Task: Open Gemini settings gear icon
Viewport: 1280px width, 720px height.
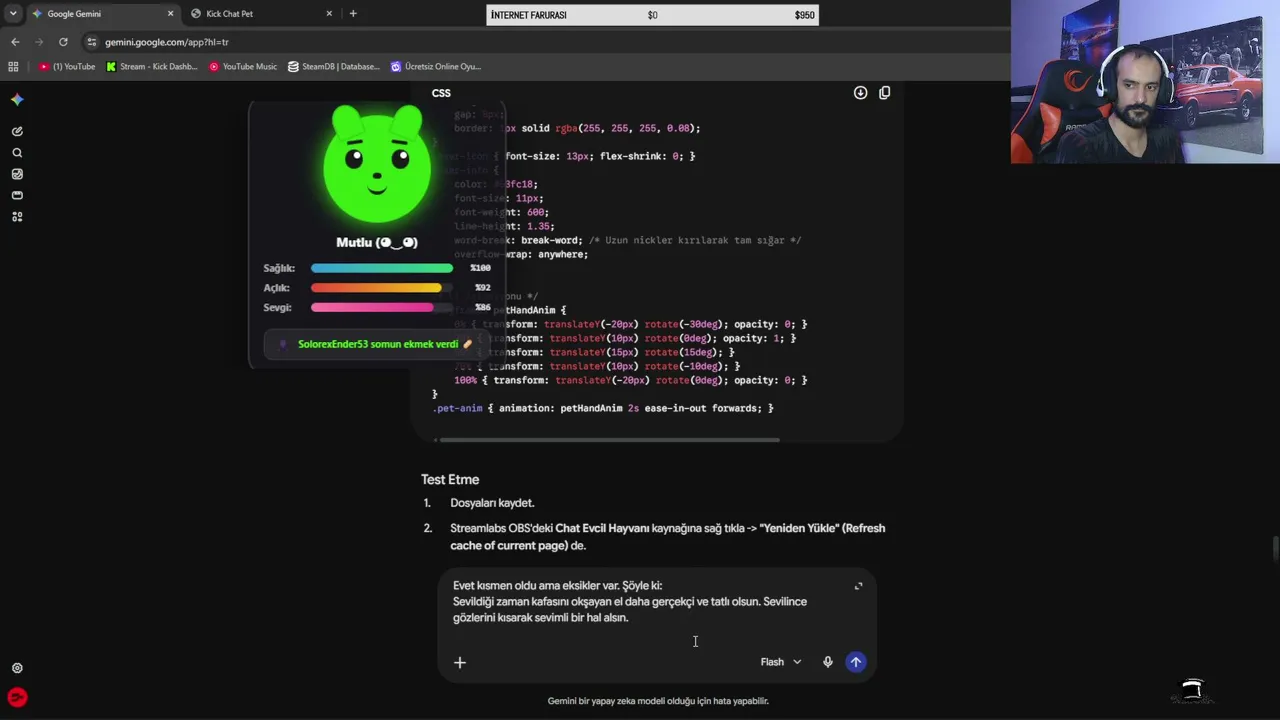Action: point(17,668)
